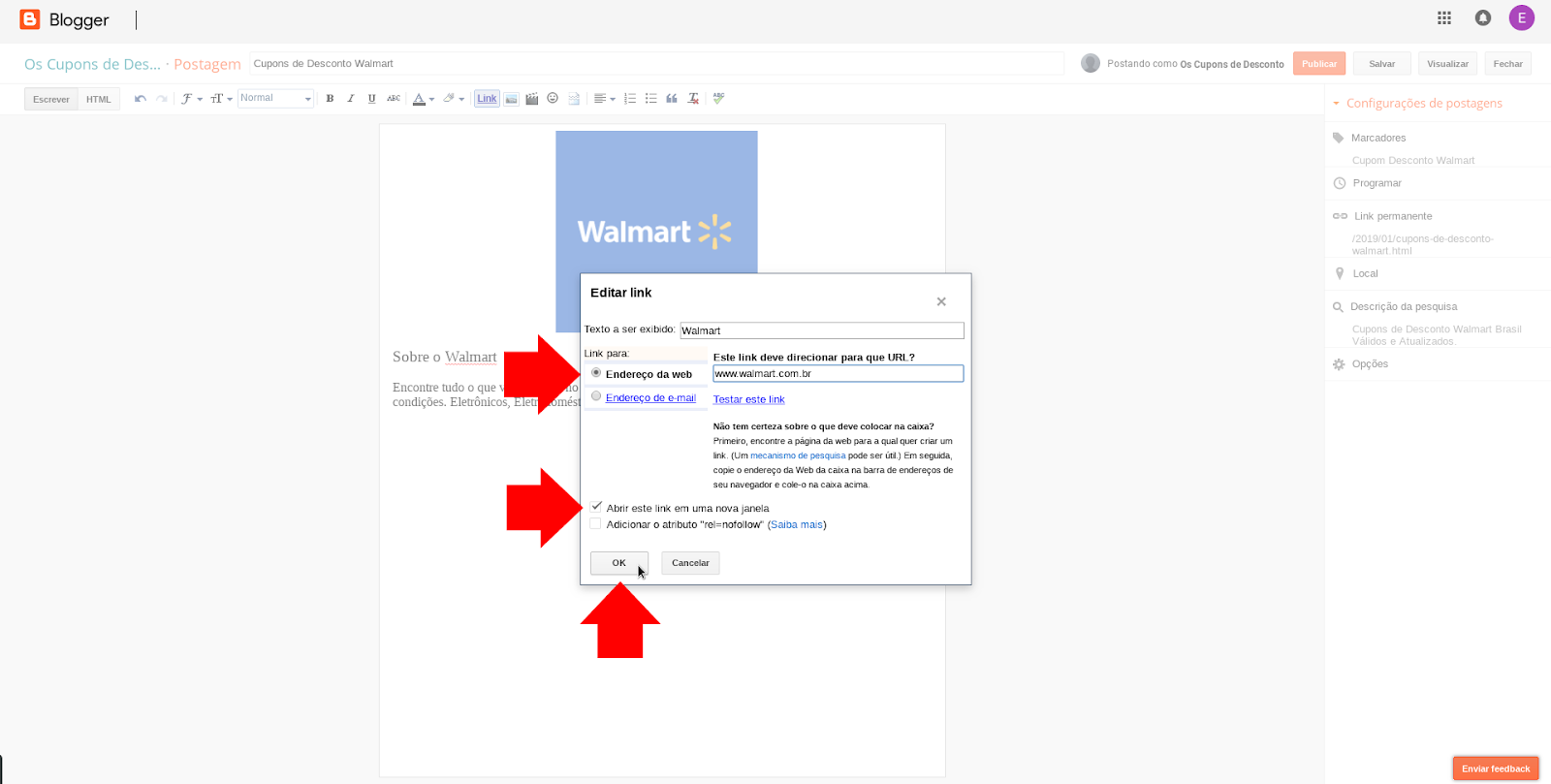1551x784 pixels.
Task: Create a numbered list
Action: coord(630,99)
